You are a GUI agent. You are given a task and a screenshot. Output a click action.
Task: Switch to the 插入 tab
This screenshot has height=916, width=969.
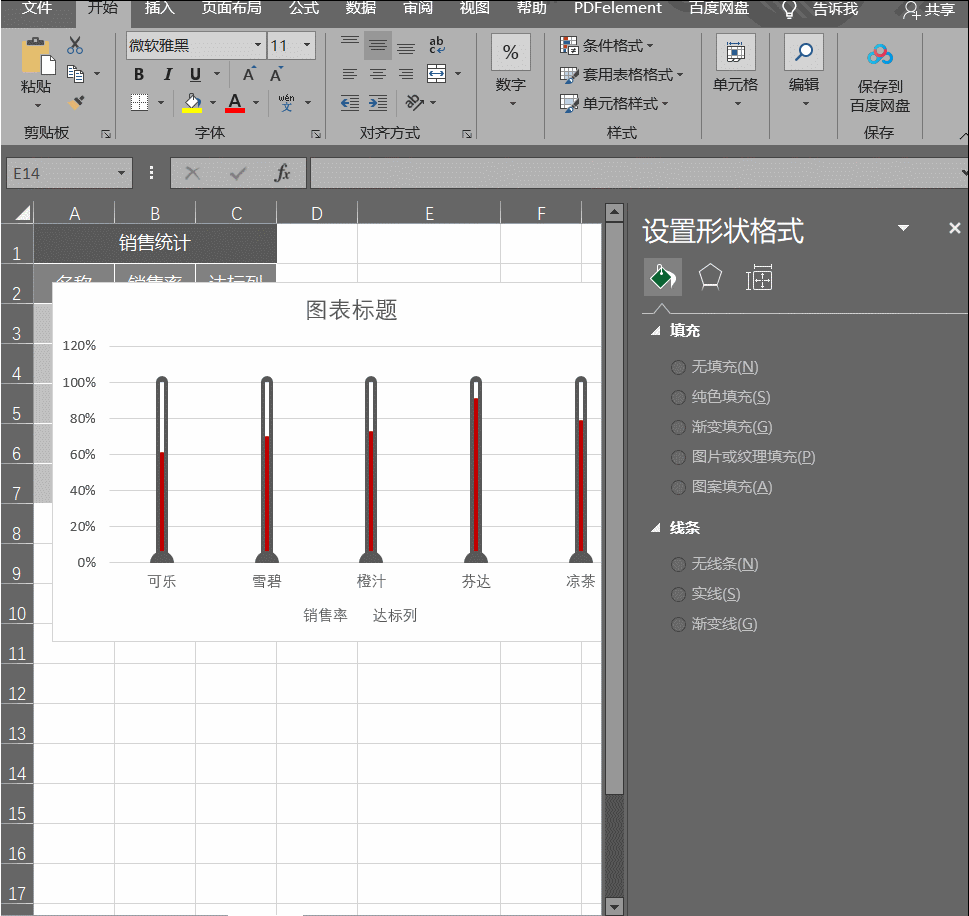(159, 9)
